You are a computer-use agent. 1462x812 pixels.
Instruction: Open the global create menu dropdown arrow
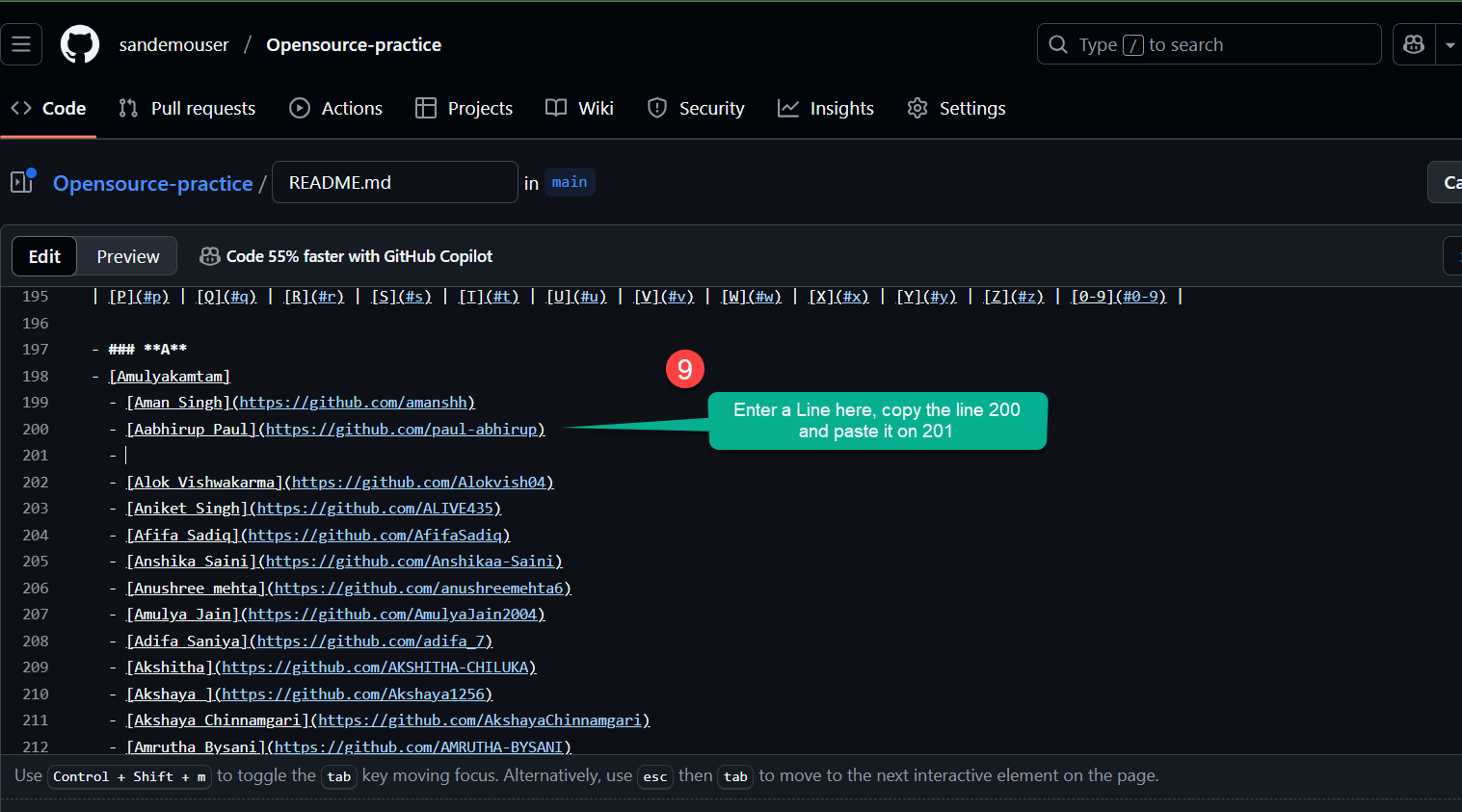tap(1450, 43)
